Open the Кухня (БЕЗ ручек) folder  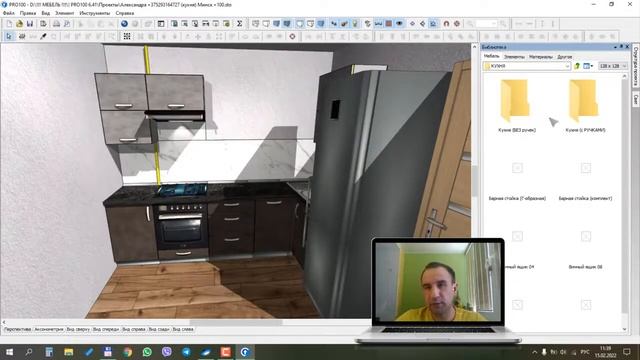coord(517,105)
